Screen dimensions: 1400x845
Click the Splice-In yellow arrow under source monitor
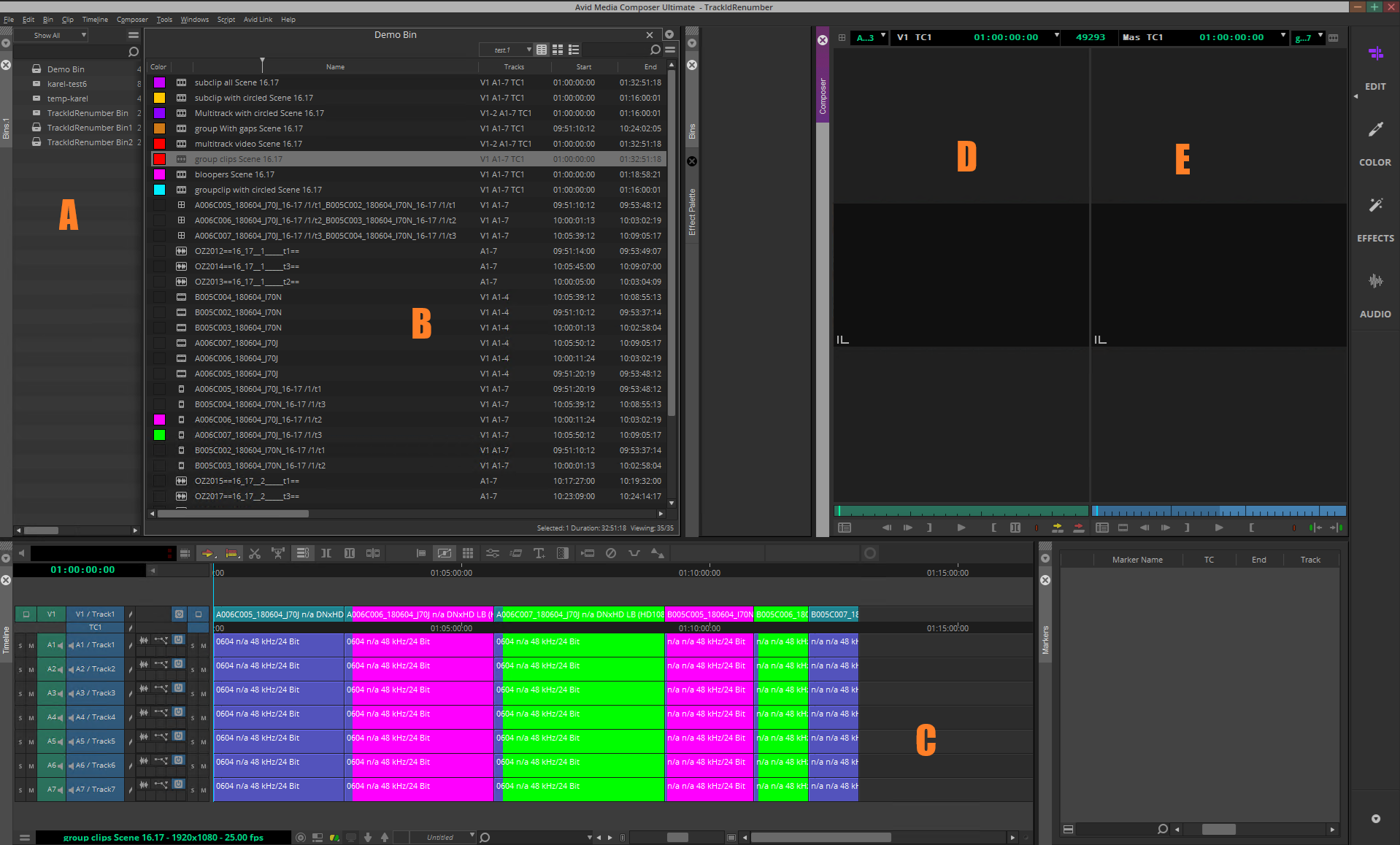point(1057,528)
